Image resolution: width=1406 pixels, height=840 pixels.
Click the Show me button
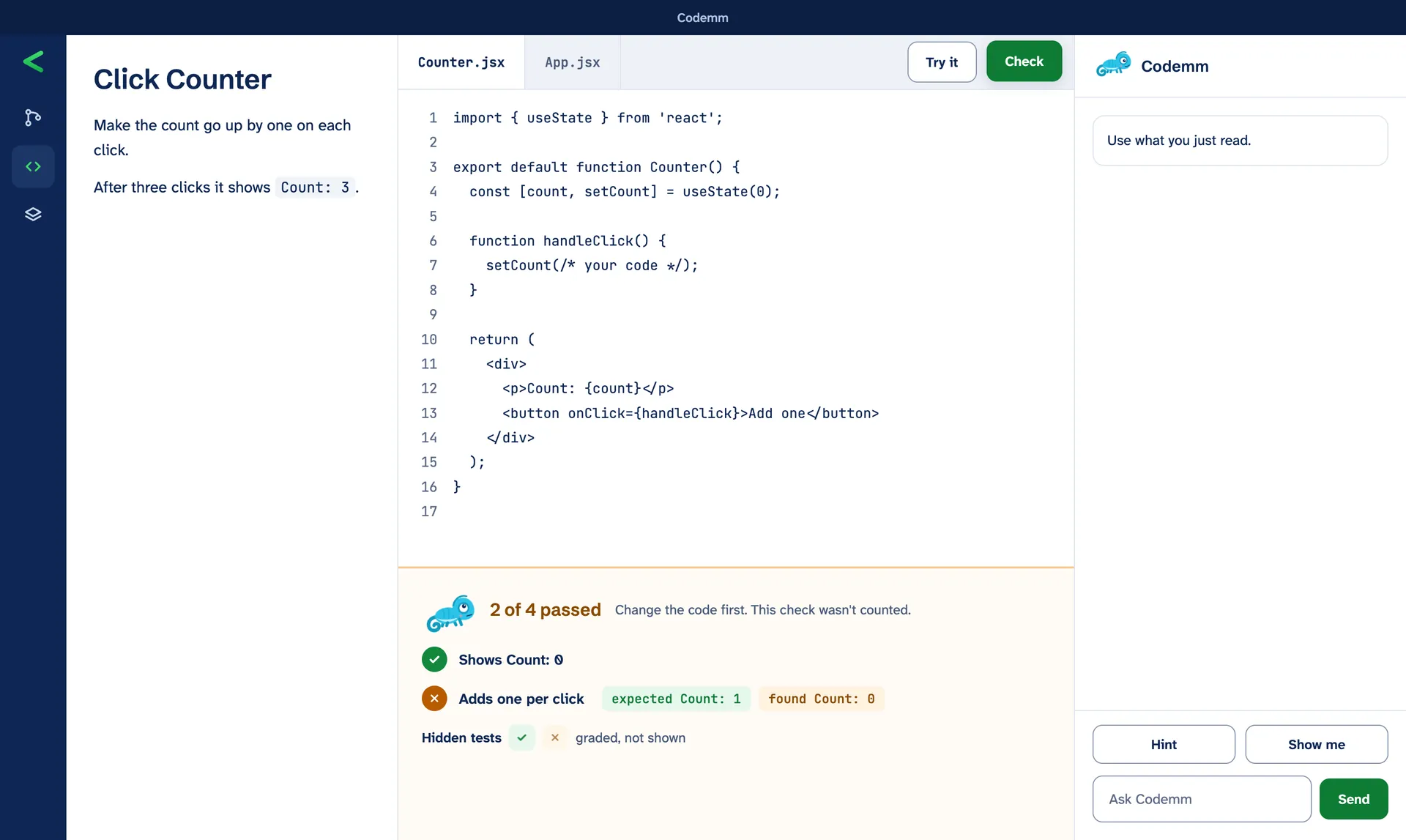pyautogui.click(x=1317, y=744)
